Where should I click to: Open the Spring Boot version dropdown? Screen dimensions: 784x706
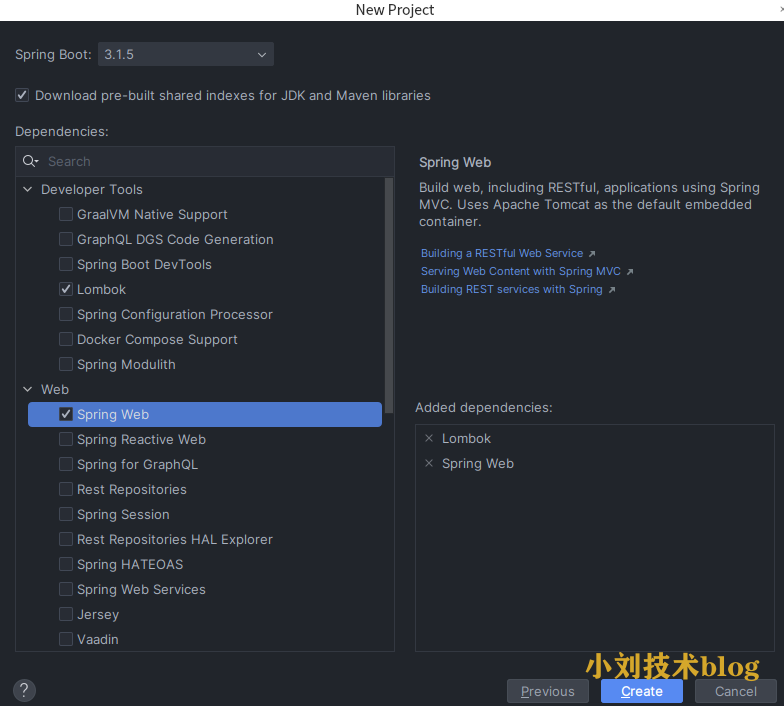pyautogui.click(x=185, y=54)
